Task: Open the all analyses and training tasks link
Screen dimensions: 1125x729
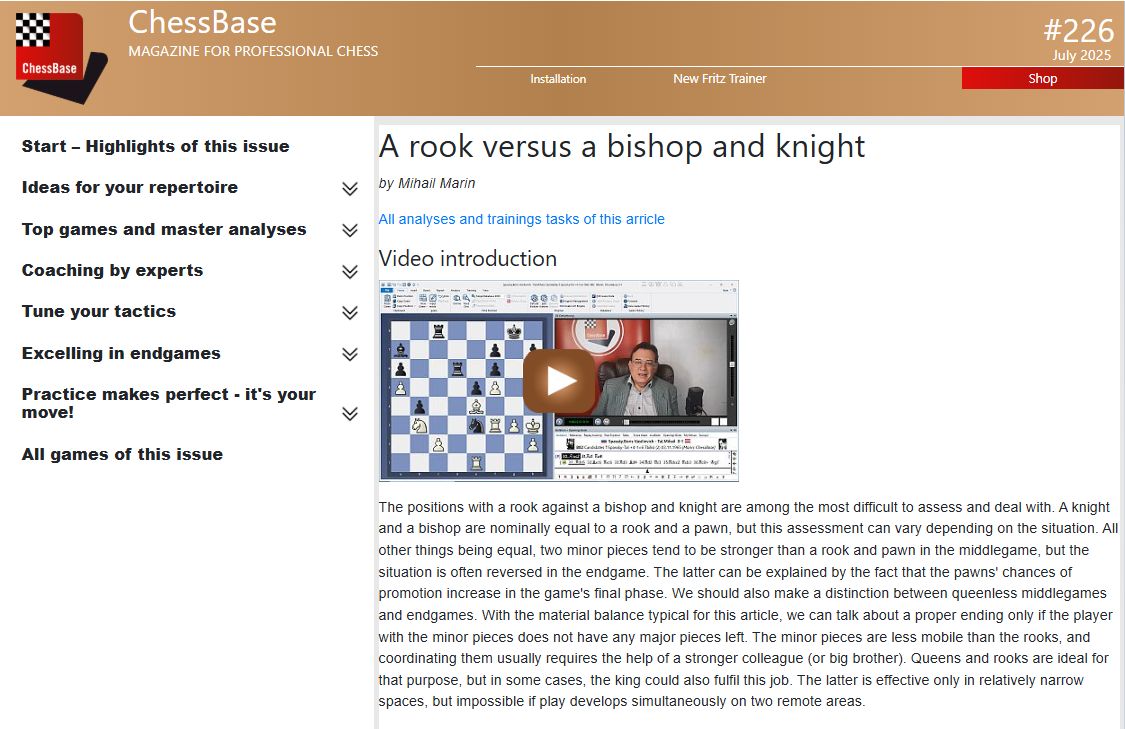Action: point(521,219)
